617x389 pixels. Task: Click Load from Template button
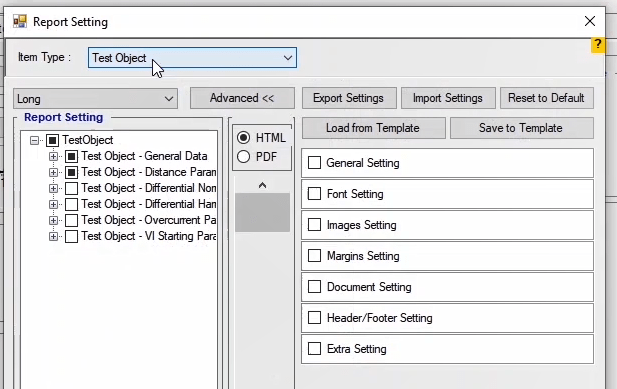(373, 128)
